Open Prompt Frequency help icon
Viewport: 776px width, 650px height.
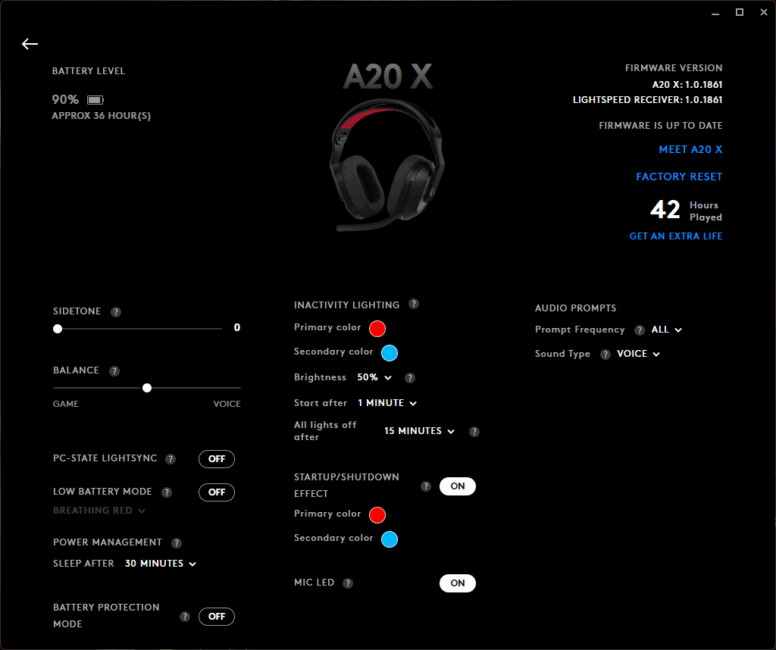click(x=639, y=330)
